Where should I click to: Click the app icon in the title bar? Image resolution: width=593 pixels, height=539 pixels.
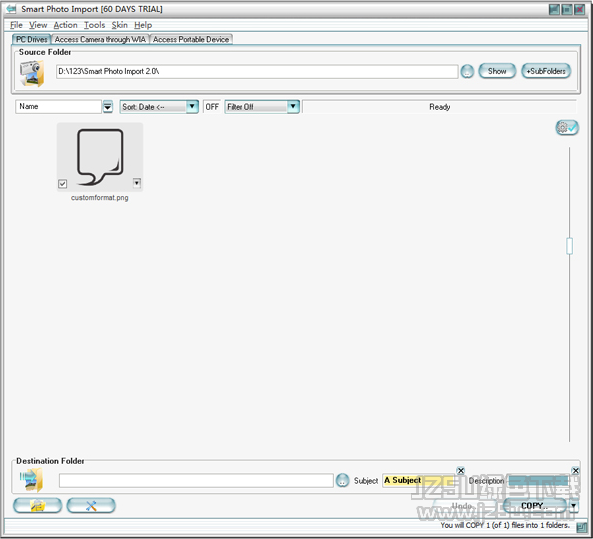point(11,9)
